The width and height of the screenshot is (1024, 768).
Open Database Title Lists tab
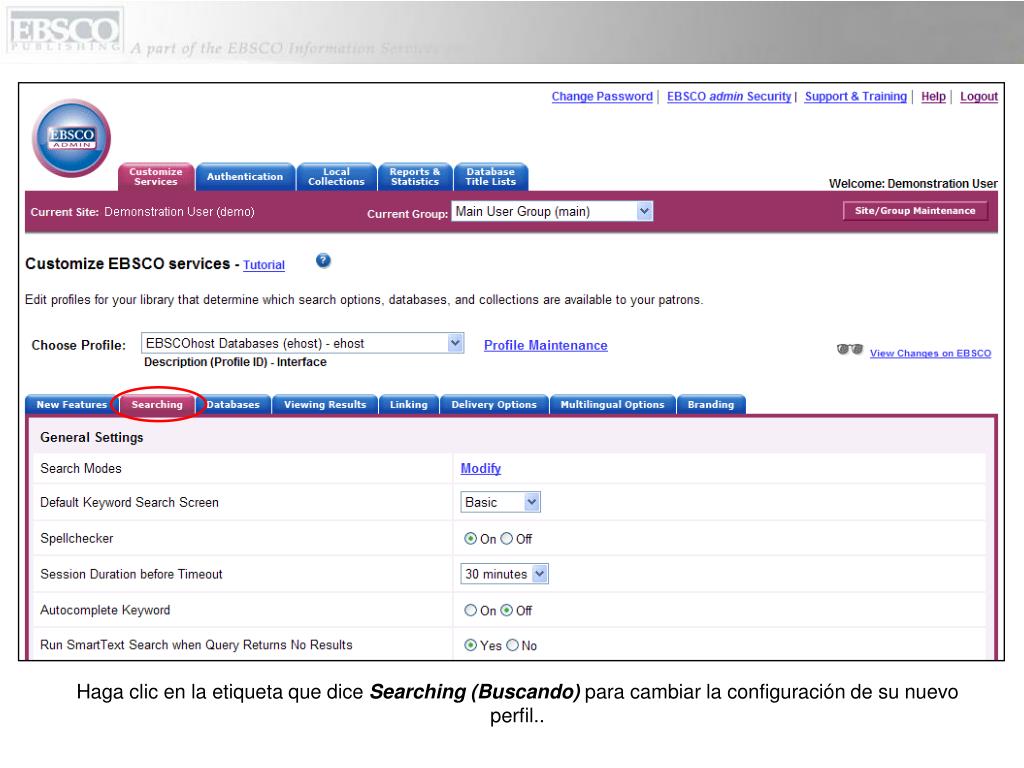[490, 177]
